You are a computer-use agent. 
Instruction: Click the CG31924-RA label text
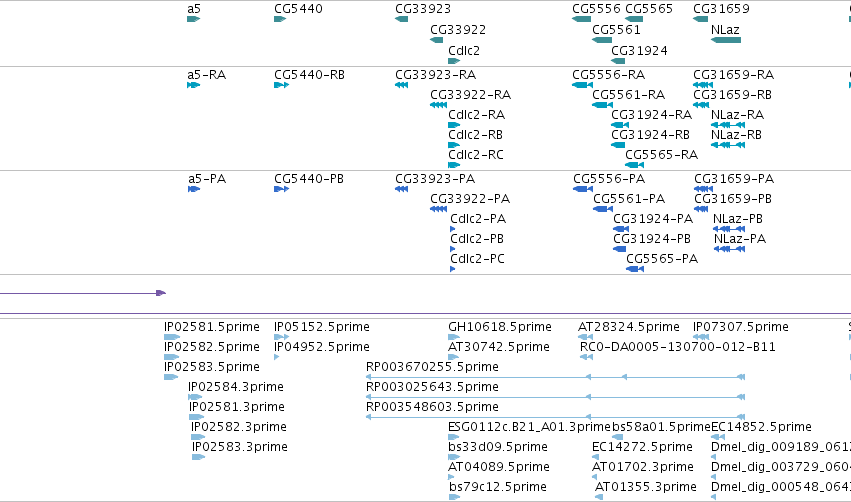651,115
